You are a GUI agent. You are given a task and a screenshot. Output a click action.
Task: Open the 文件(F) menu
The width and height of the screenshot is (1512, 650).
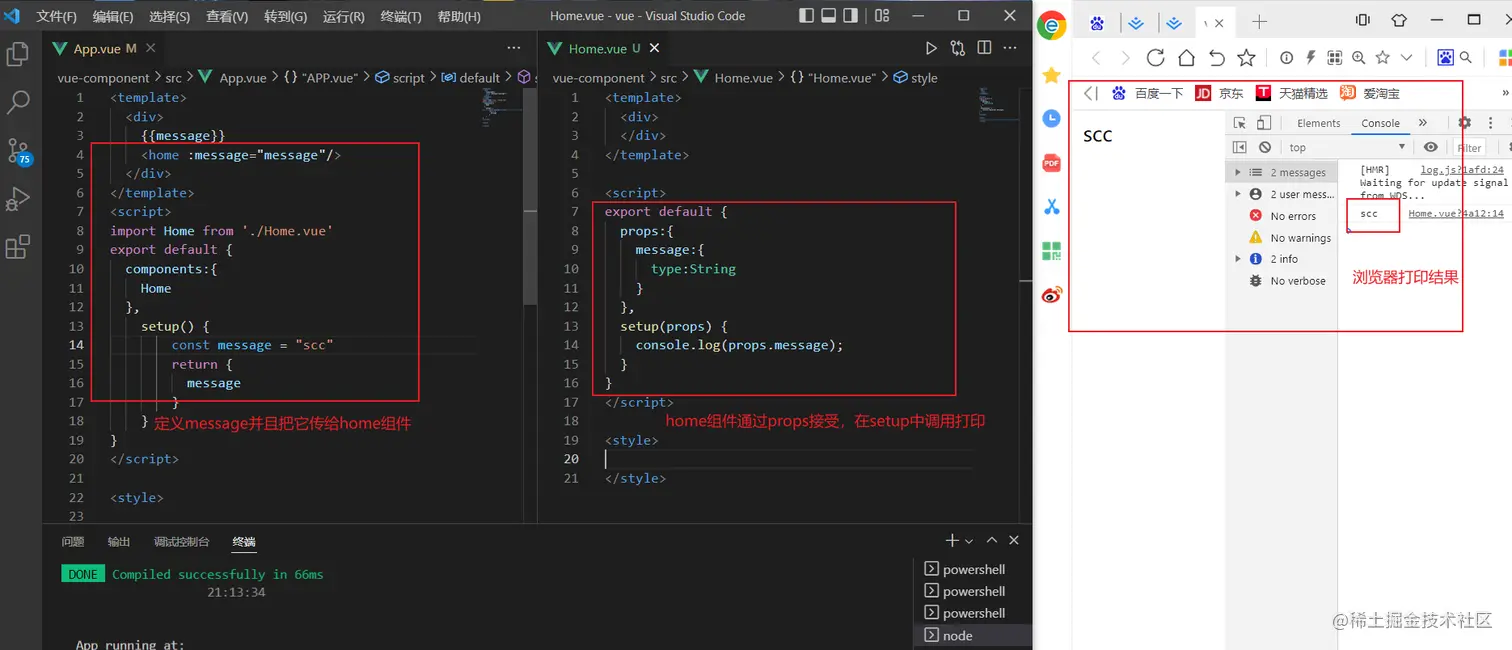point(56,17)
